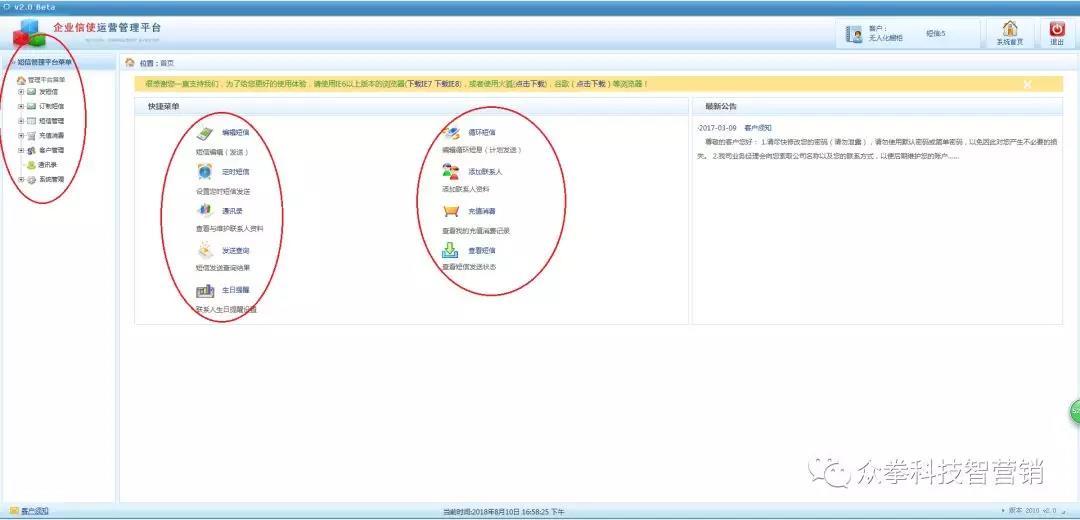1080x520 pixels.
Task: Select 发短信 label in the sidebar tree
Action: (48, 92)
